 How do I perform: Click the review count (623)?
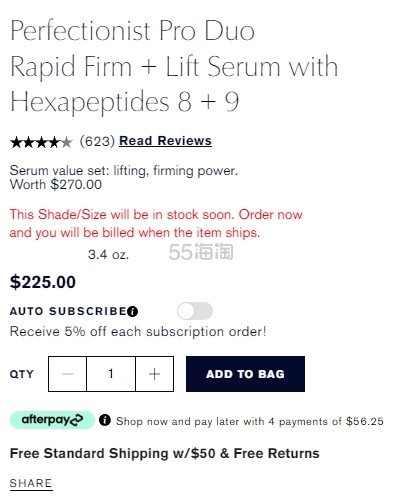pos(97,141)
